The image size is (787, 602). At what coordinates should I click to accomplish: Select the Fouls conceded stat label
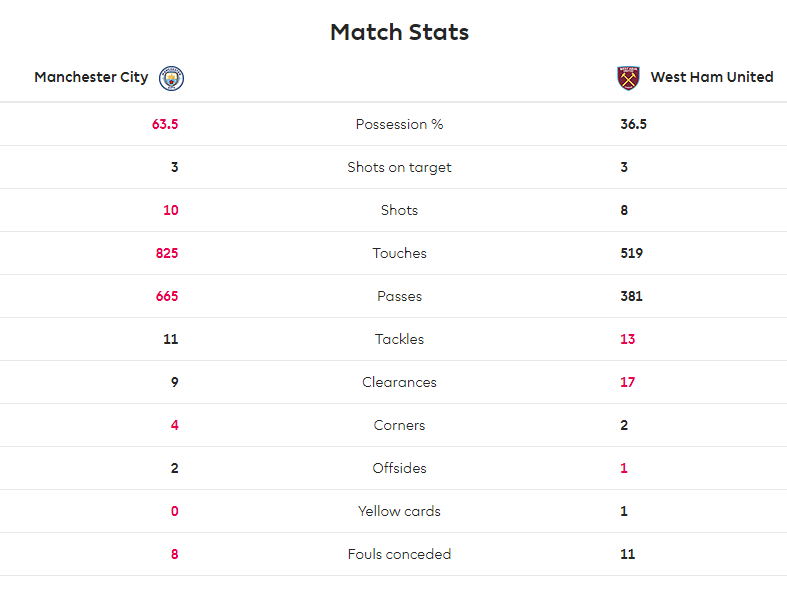[x=400, y=554]
